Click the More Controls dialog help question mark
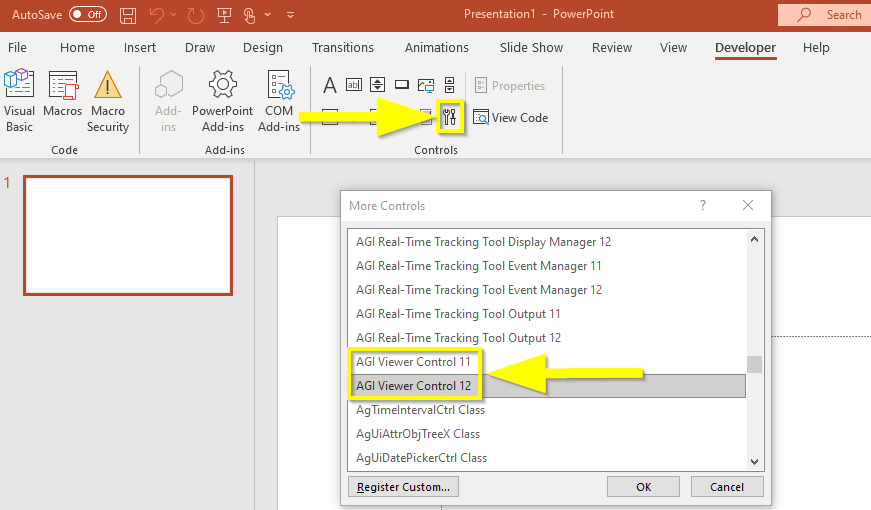The width and height of the screenshot is (871, 510). (x=703, y=206)
